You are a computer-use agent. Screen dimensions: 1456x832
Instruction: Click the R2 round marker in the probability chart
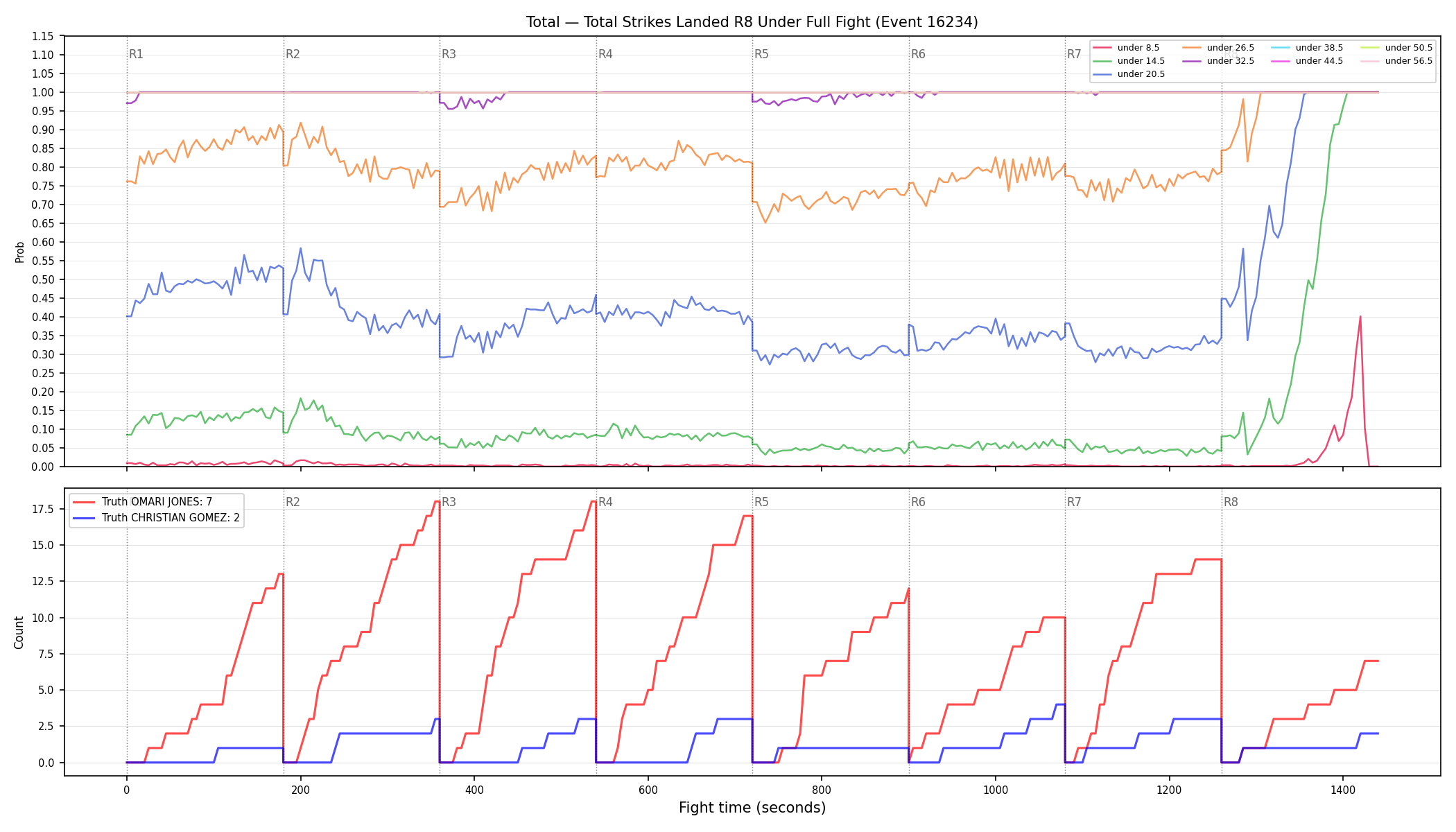coord(293,54)
